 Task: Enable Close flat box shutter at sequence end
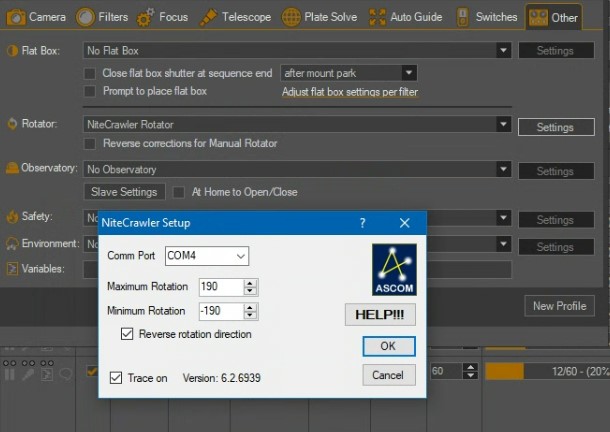point(90,74)
